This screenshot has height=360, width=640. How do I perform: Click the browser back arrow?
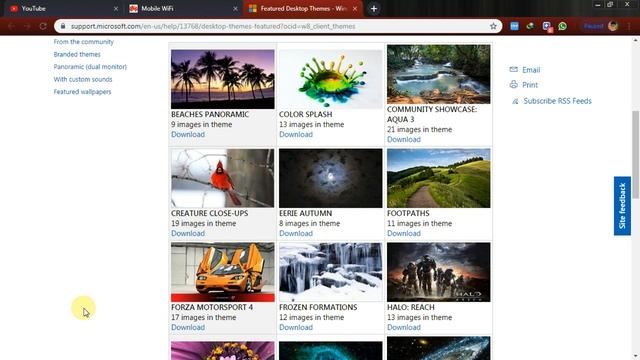11,26
